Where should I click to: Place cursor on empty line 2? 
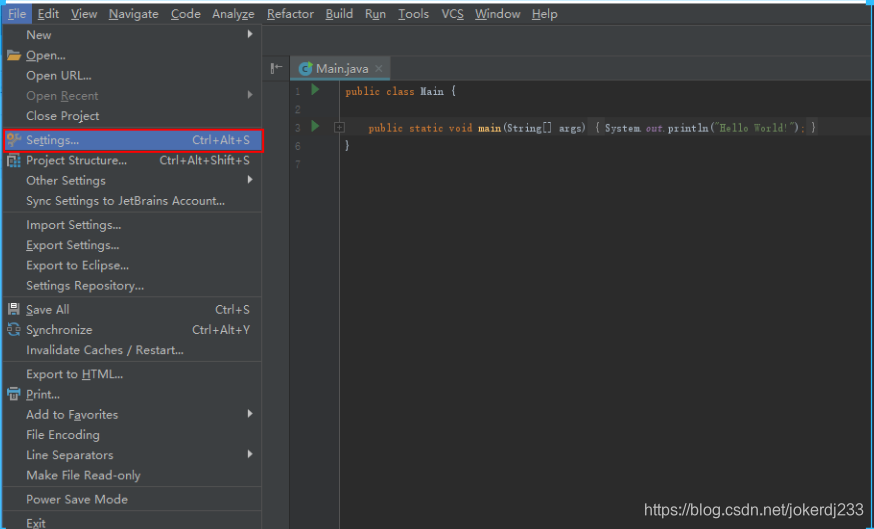[x=605, y=109]
